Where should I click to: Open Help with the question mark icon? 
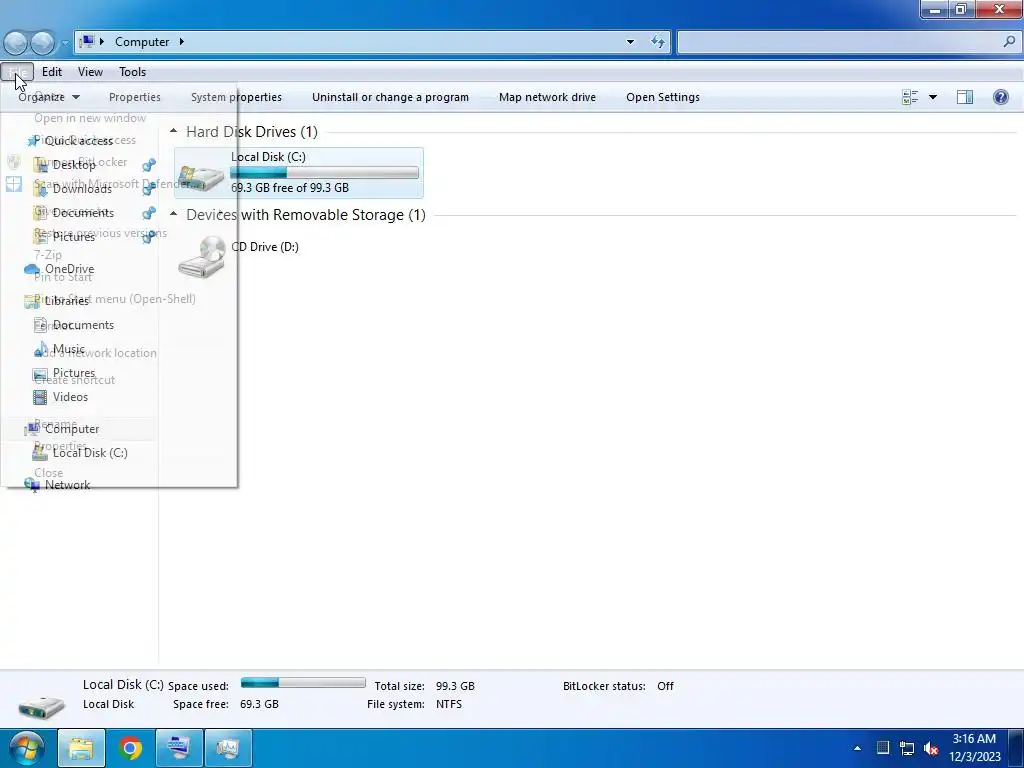[x=1000, y=97]
